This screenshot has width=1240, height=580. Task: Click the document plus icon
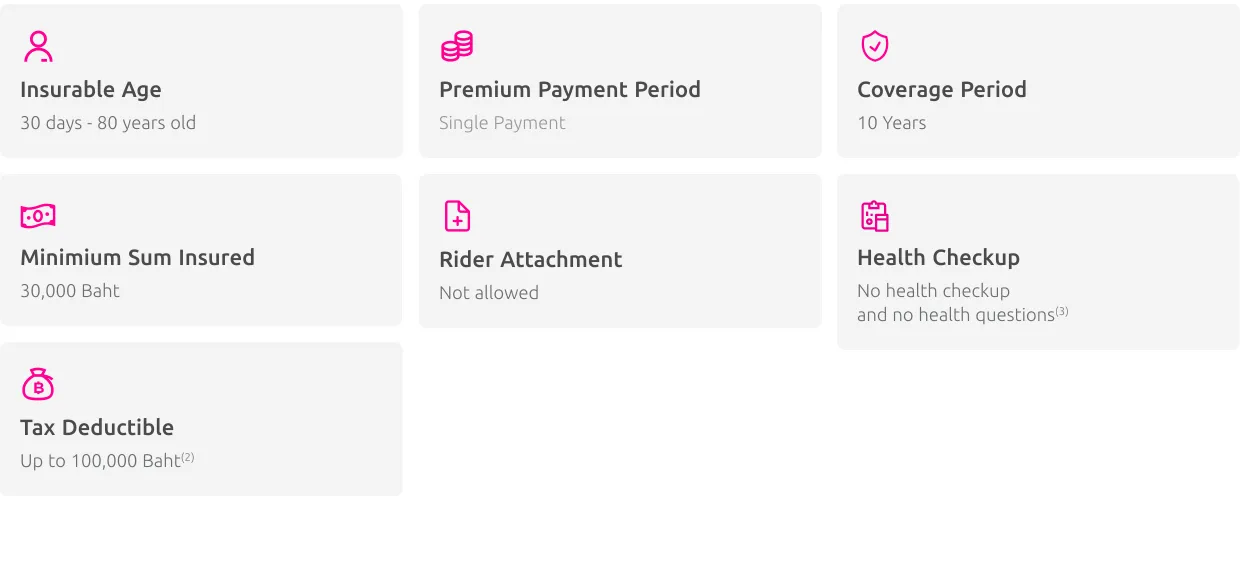click(x=457, y=216)
